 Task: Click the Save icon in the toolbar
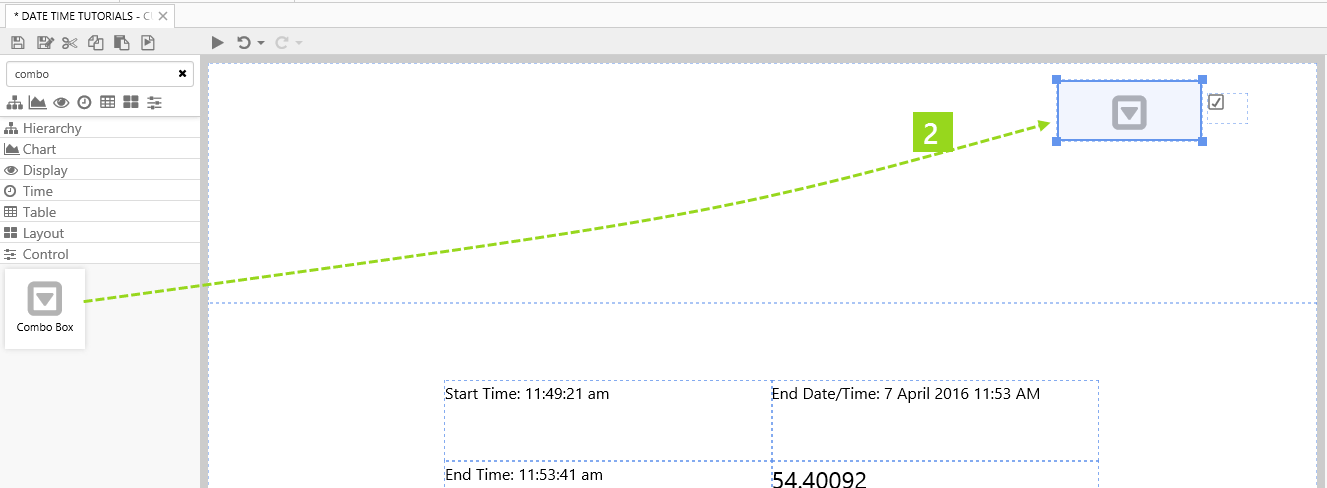tap(16, 42)
